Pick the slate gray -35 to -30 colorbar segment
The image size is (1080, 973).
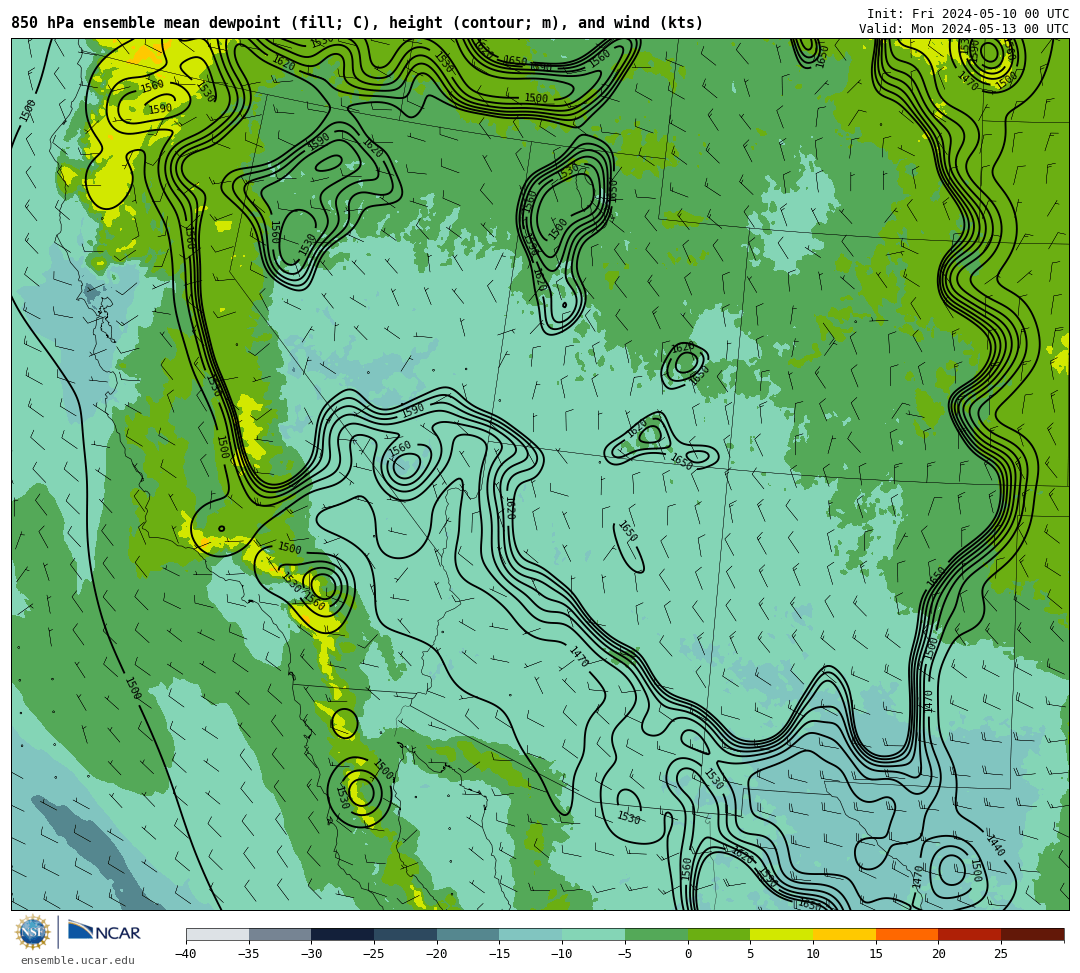tap(280, 934)
